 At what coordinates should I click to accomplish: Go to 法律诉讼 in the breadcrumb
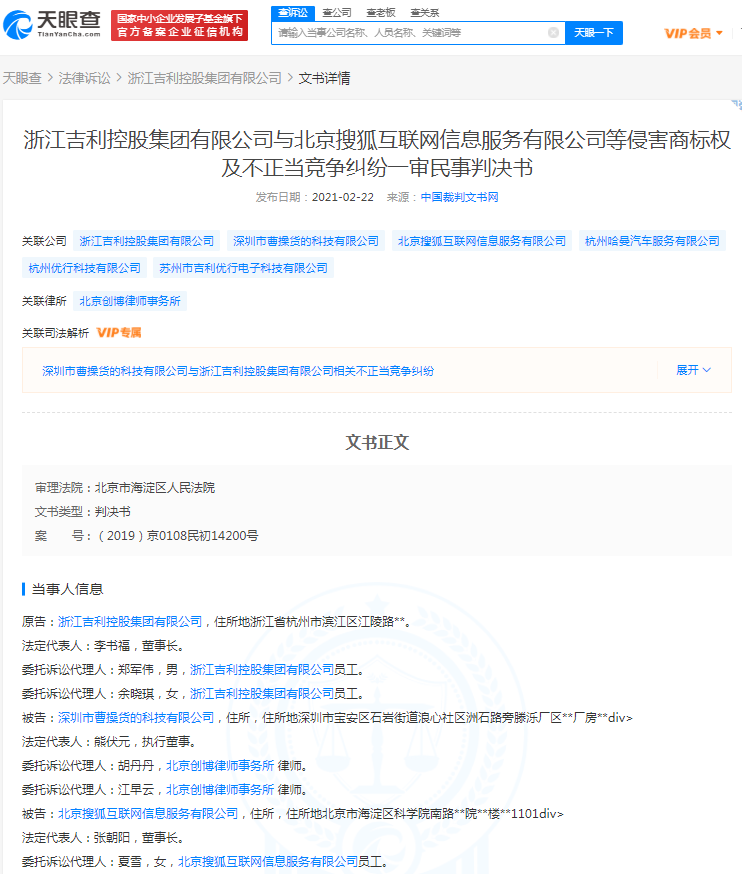pos(85,78)
